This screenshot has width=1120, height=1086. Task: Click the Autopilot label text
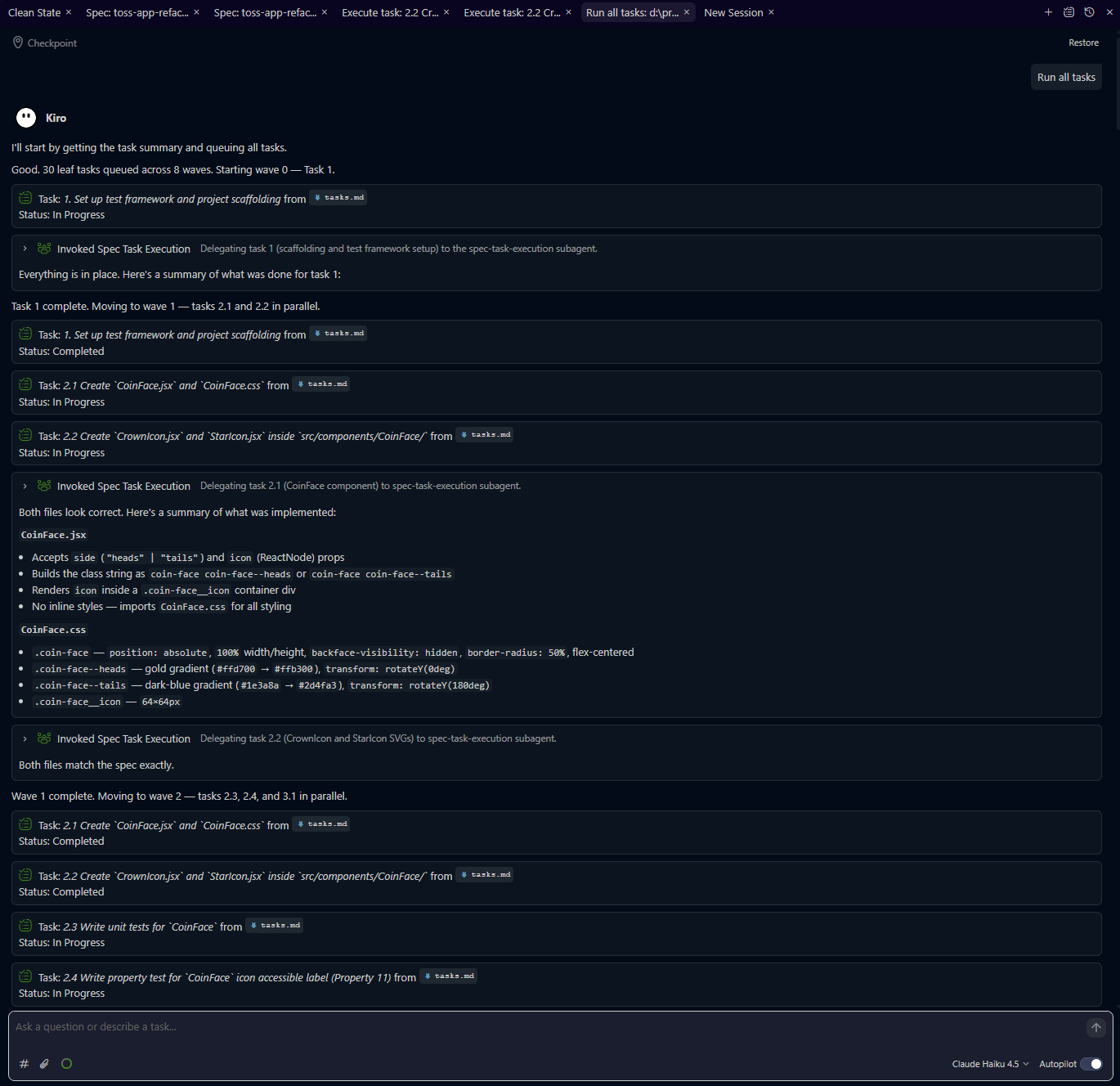click(x=1057, y=1064)
